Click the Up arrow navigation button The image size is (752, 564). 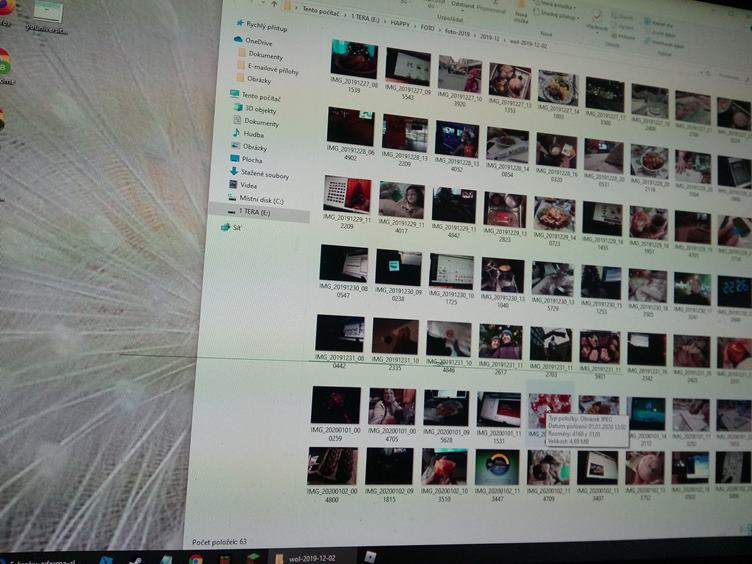(274, 4)
